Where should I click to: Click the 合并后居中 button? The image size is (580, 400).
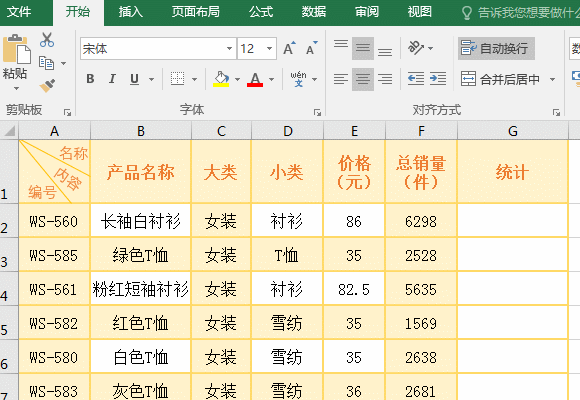click(500, 79)
